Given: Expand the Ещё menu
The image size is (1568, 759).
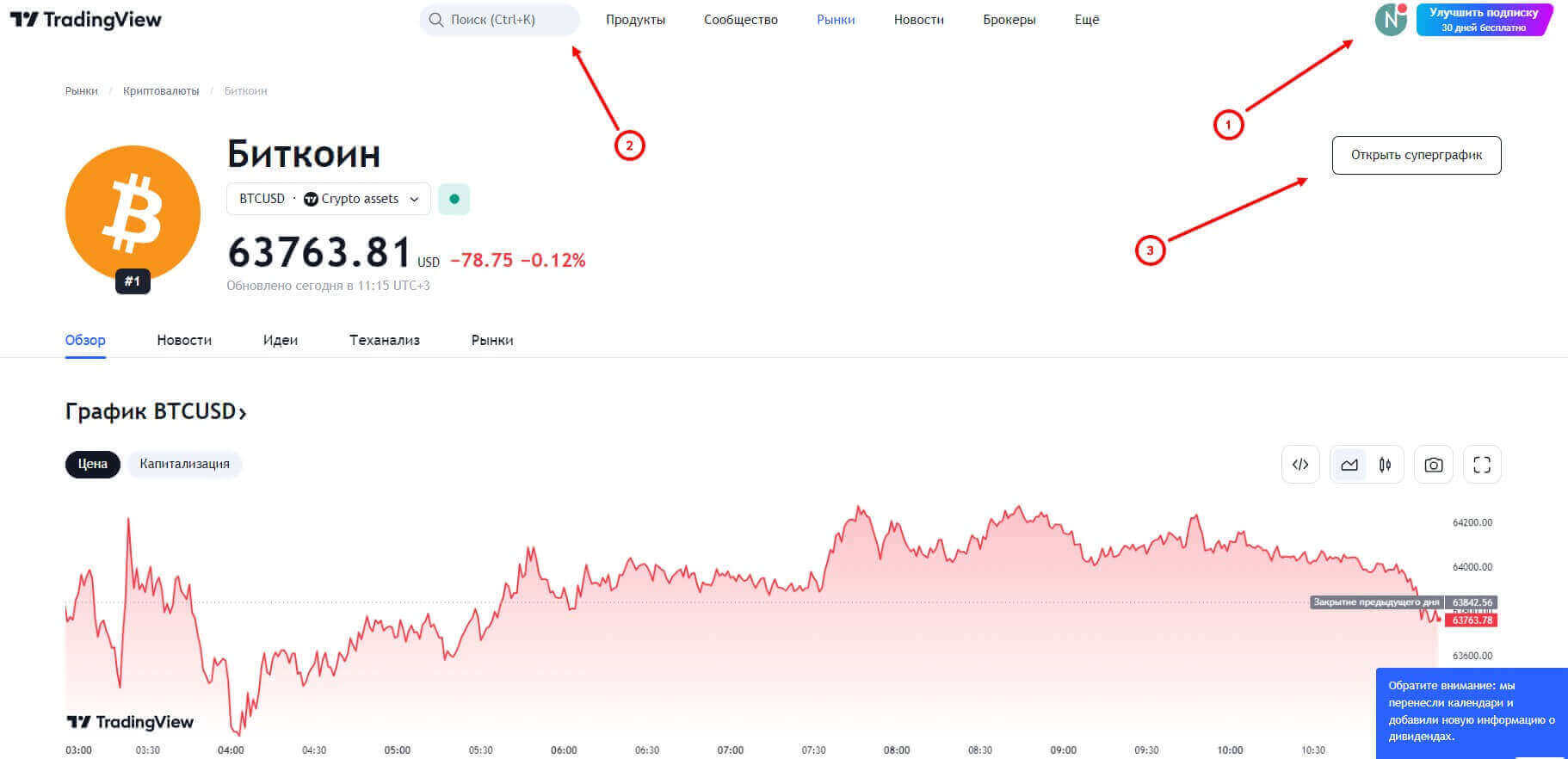Looking at the screenshot, I should coord(1086,20).
